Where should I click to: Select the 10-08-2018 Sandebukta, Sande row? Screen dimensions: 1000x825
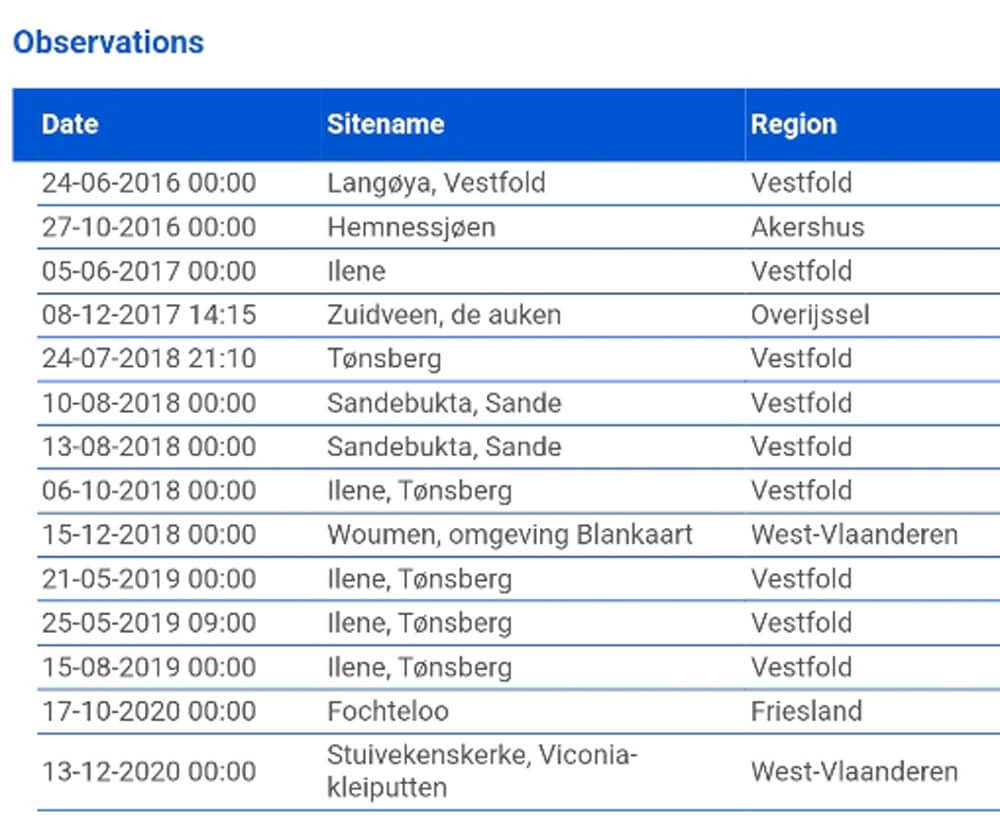518,404
